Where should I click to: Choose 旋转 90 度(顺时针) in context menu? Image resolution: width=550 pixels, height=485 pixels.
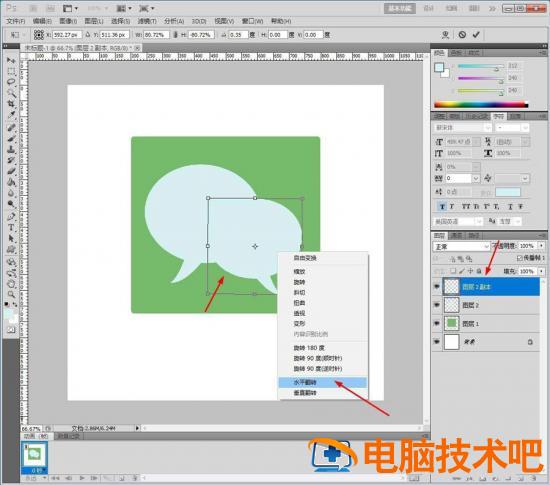tap(323, 358)
